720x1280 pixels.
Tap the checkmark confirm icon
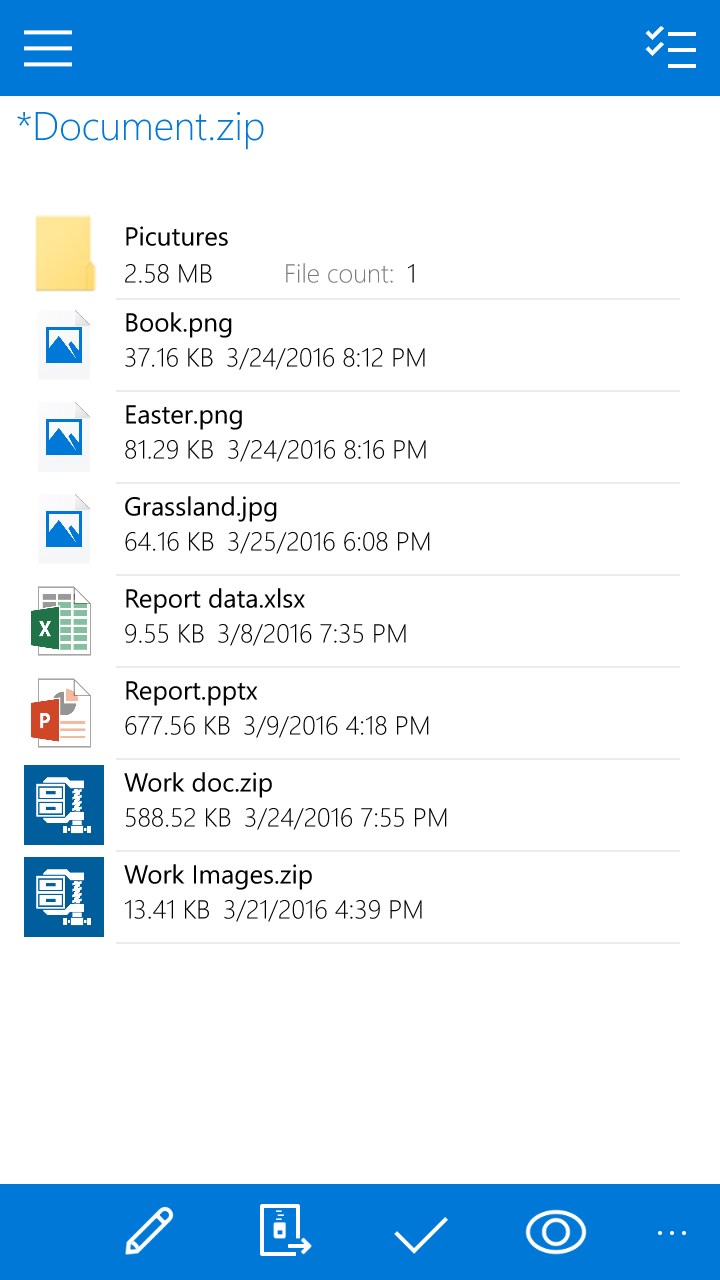point(421,1235)
